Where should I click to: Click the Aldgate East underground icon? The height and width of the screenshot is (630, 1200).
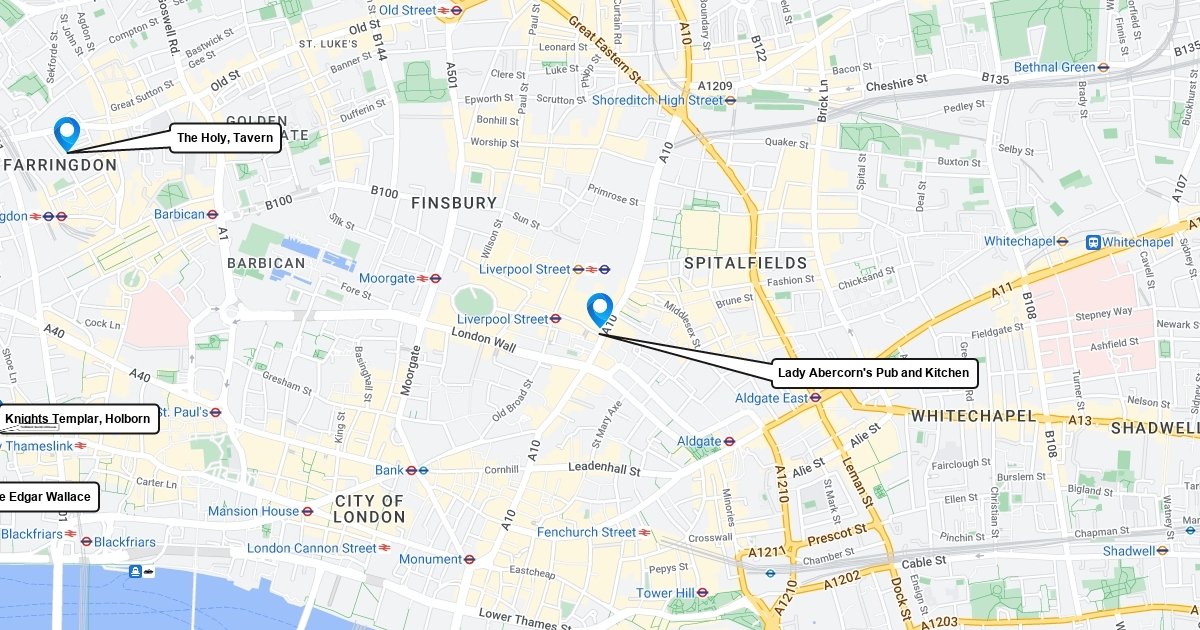[x=816, y=398]
